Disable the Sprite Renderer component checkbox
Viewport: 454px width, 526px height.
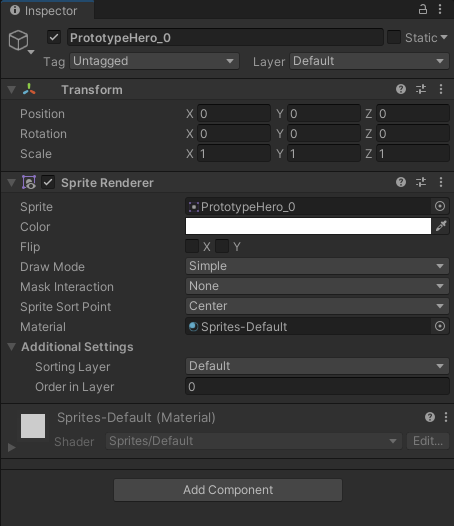click(x=48, y=182)
